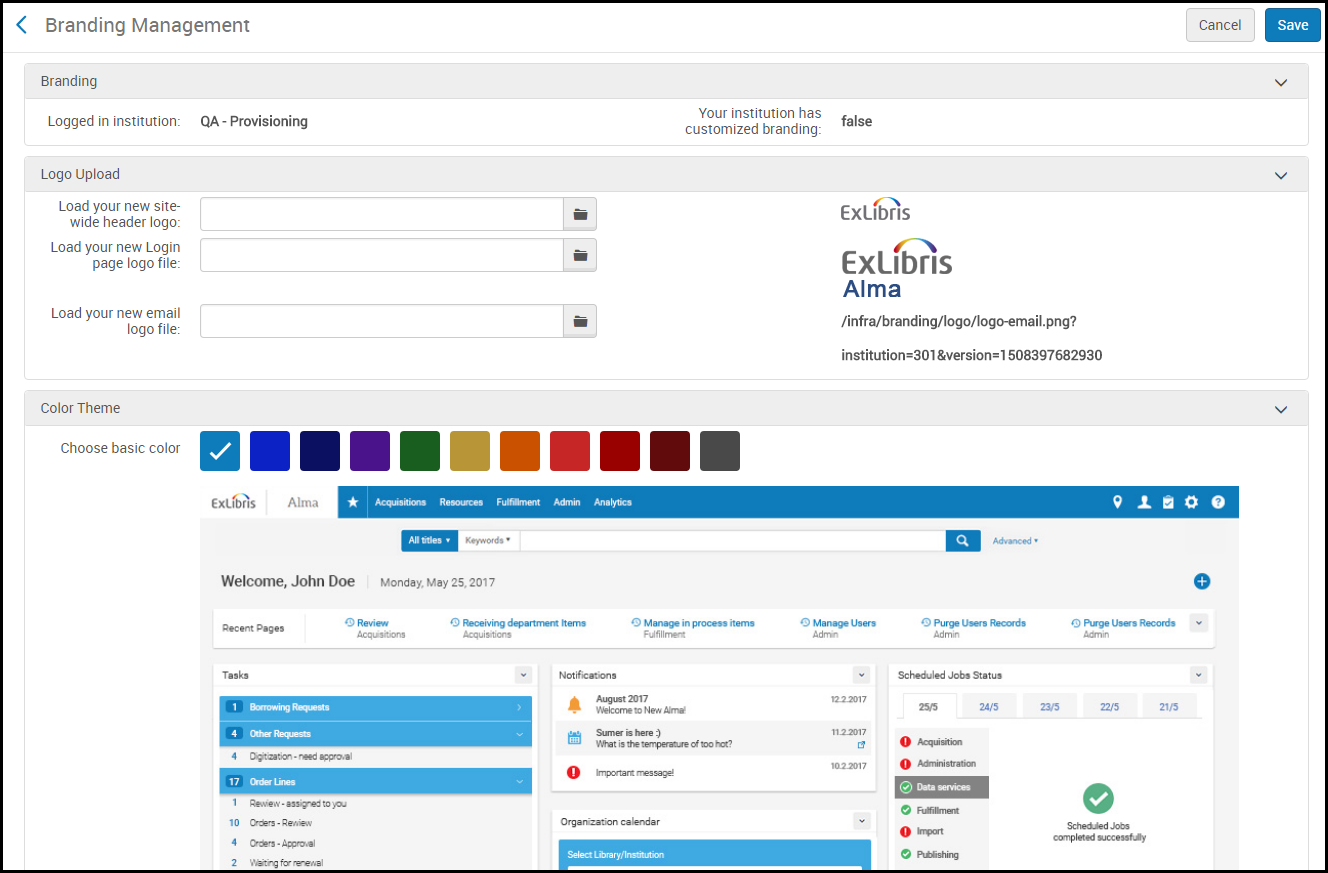The width and height of the screenshot is (1328, 873).
Task: Click the site-wide header logo input field
Action: click(x=382, y=214)
